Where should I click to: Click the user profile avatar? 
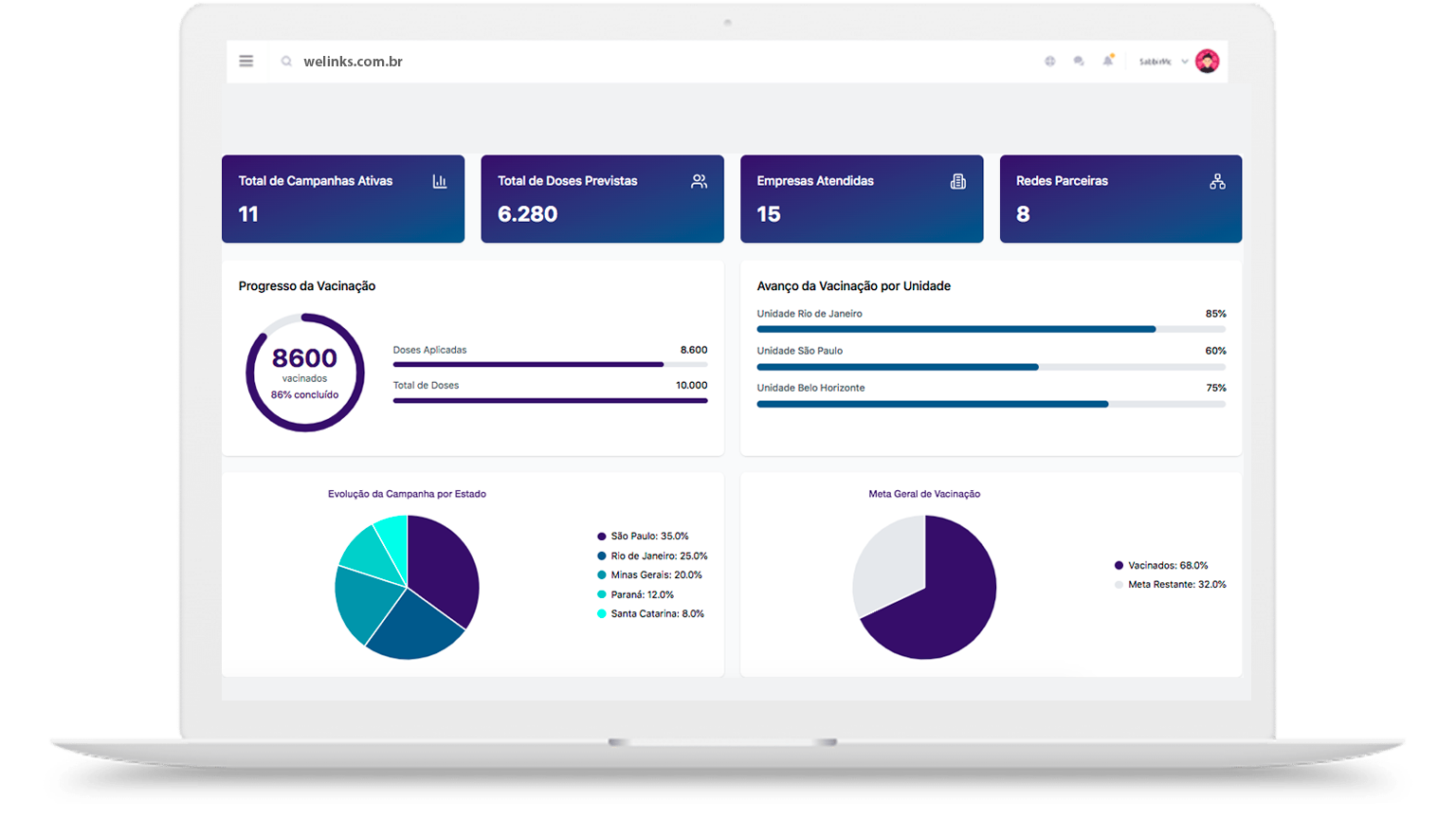(x=1207, y=62)
